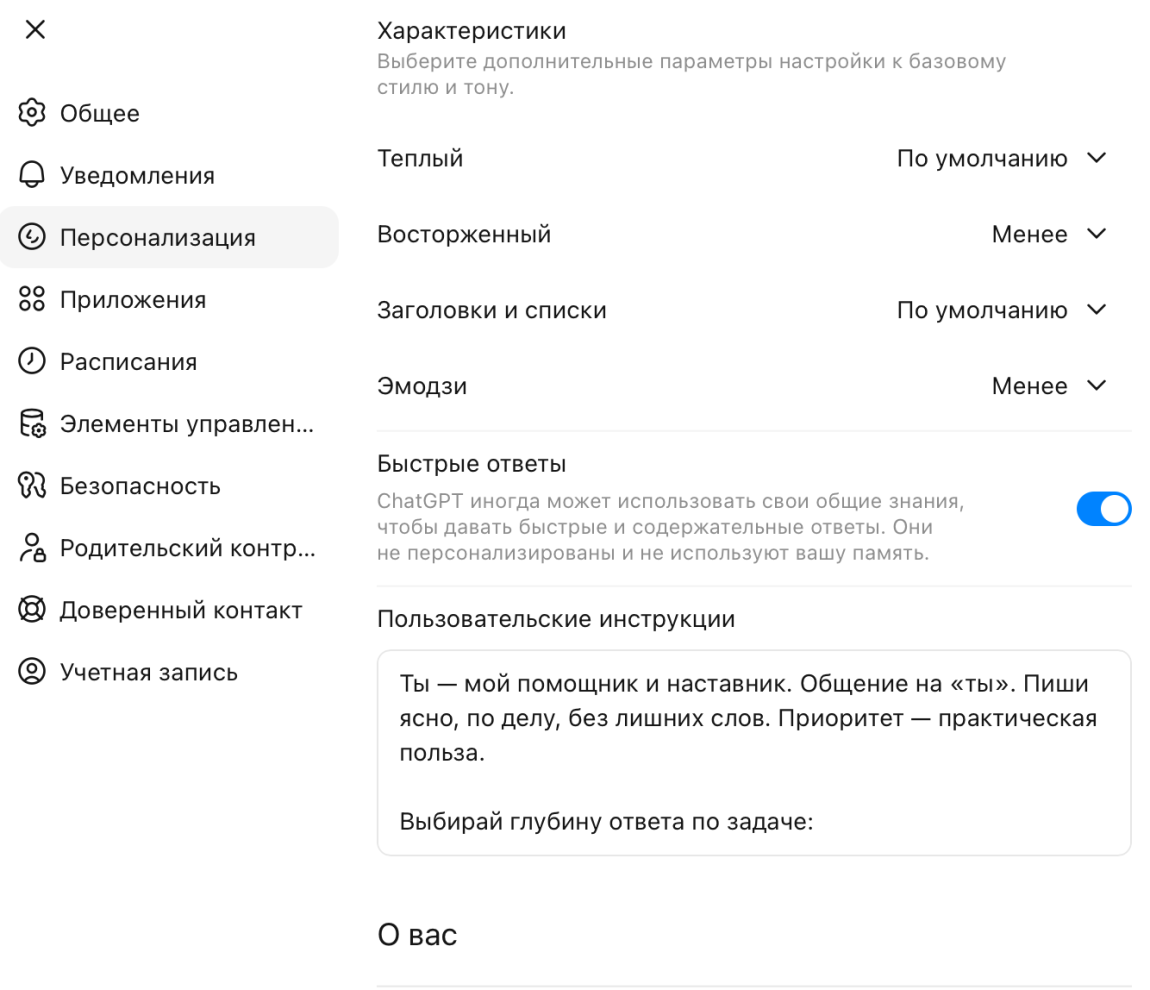Expand the Теплый dropdown set to По умолчанию
The width and height of the screenshot is (1150, 990).
(1001, 158)
